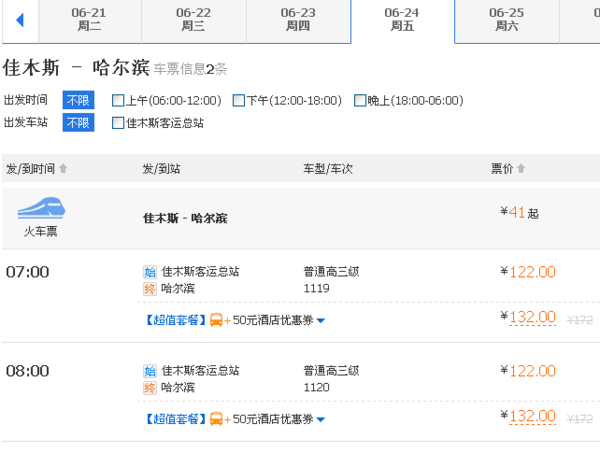The image size is (600, 453).
Task: Go to previous dates with left arrow
Action: 20,20
